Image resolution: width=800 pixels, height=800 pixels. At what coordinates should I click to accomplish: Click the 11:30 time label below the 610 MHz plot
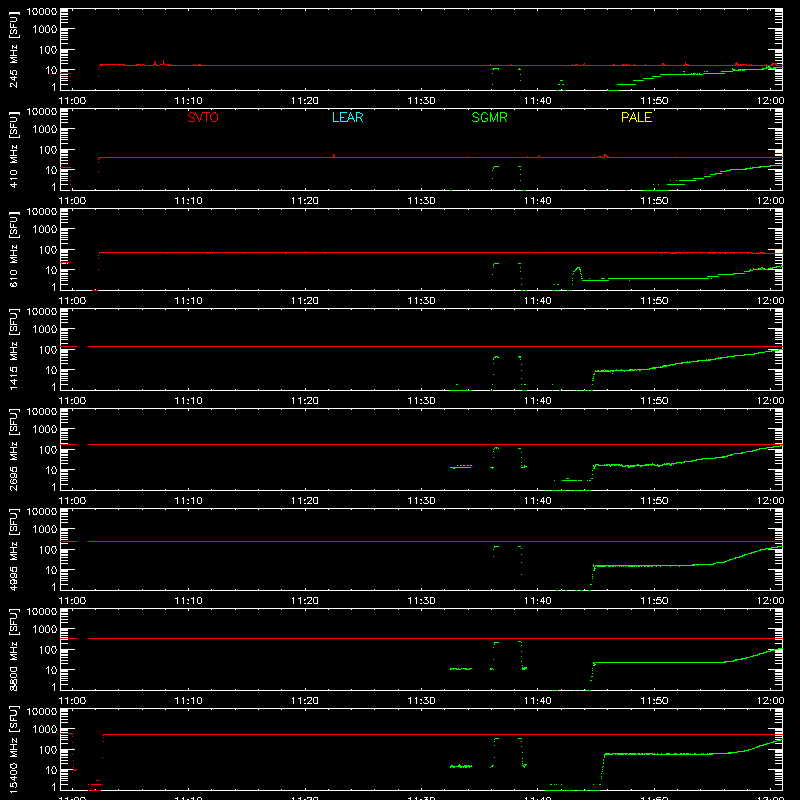pos(421,301)
